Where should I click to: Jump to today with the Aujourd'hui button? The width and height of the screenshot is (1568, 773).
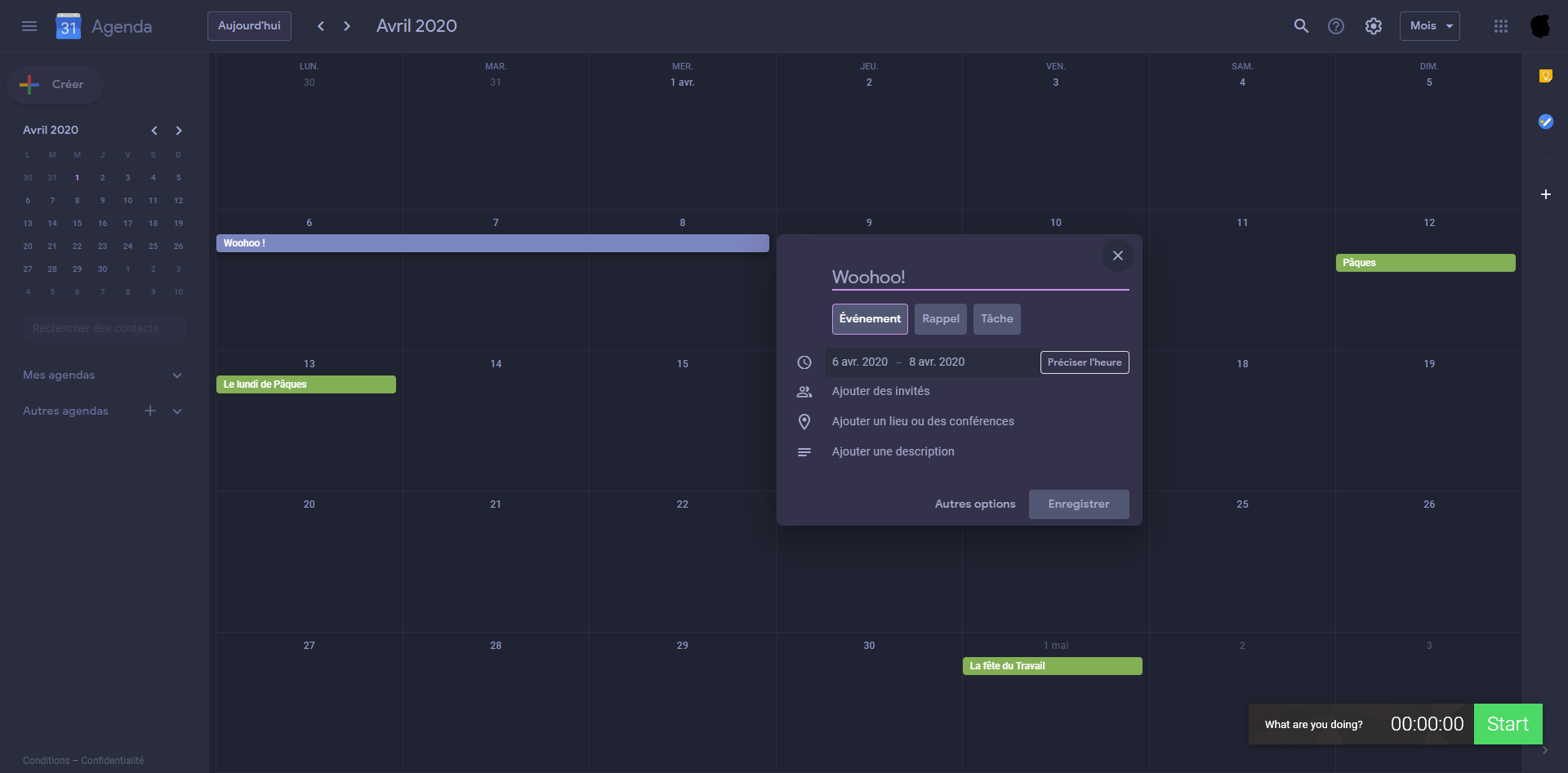[x=249, y=25]
